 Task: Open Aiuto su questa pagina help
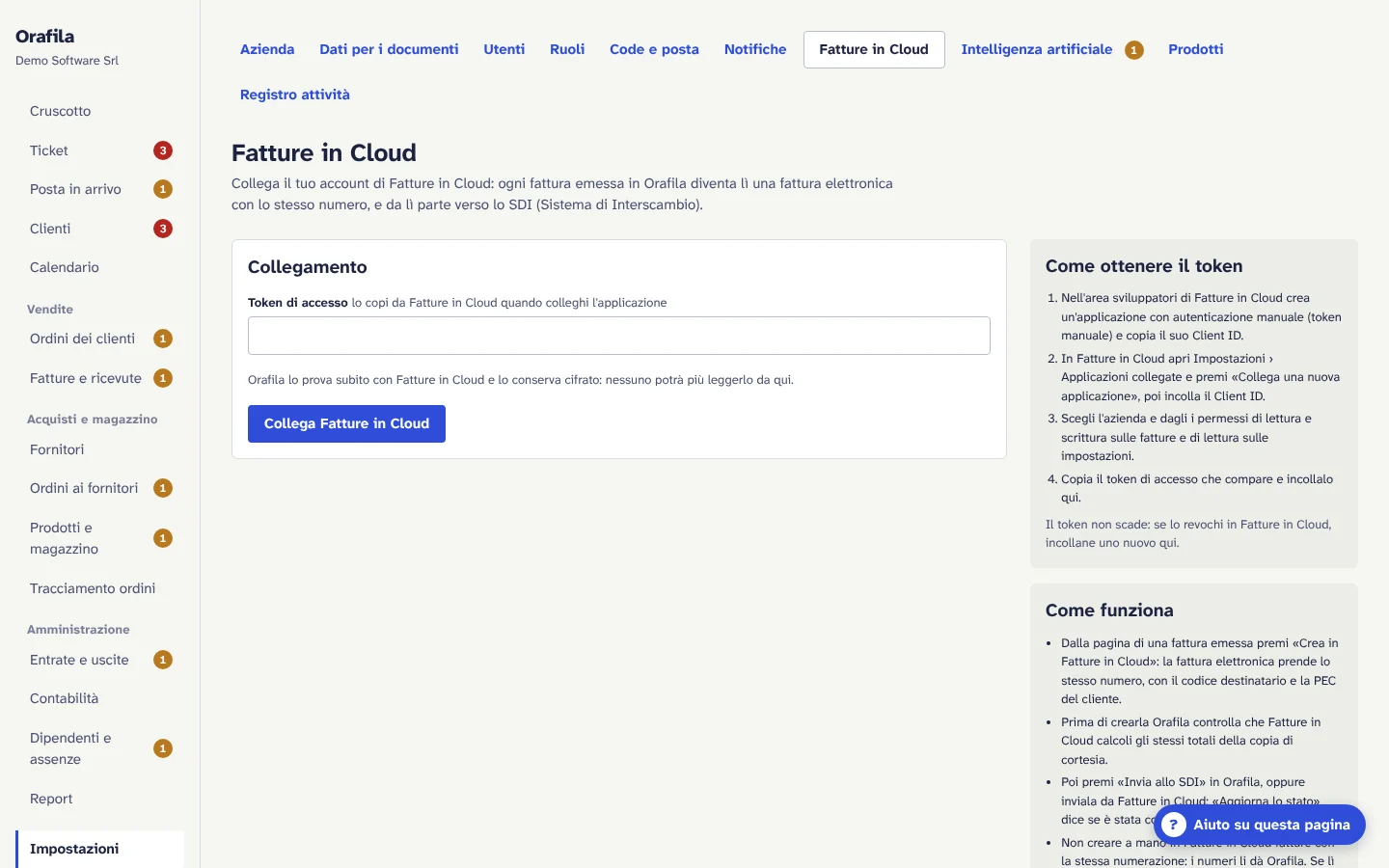pyautogui.click(x=1260, y=825)
